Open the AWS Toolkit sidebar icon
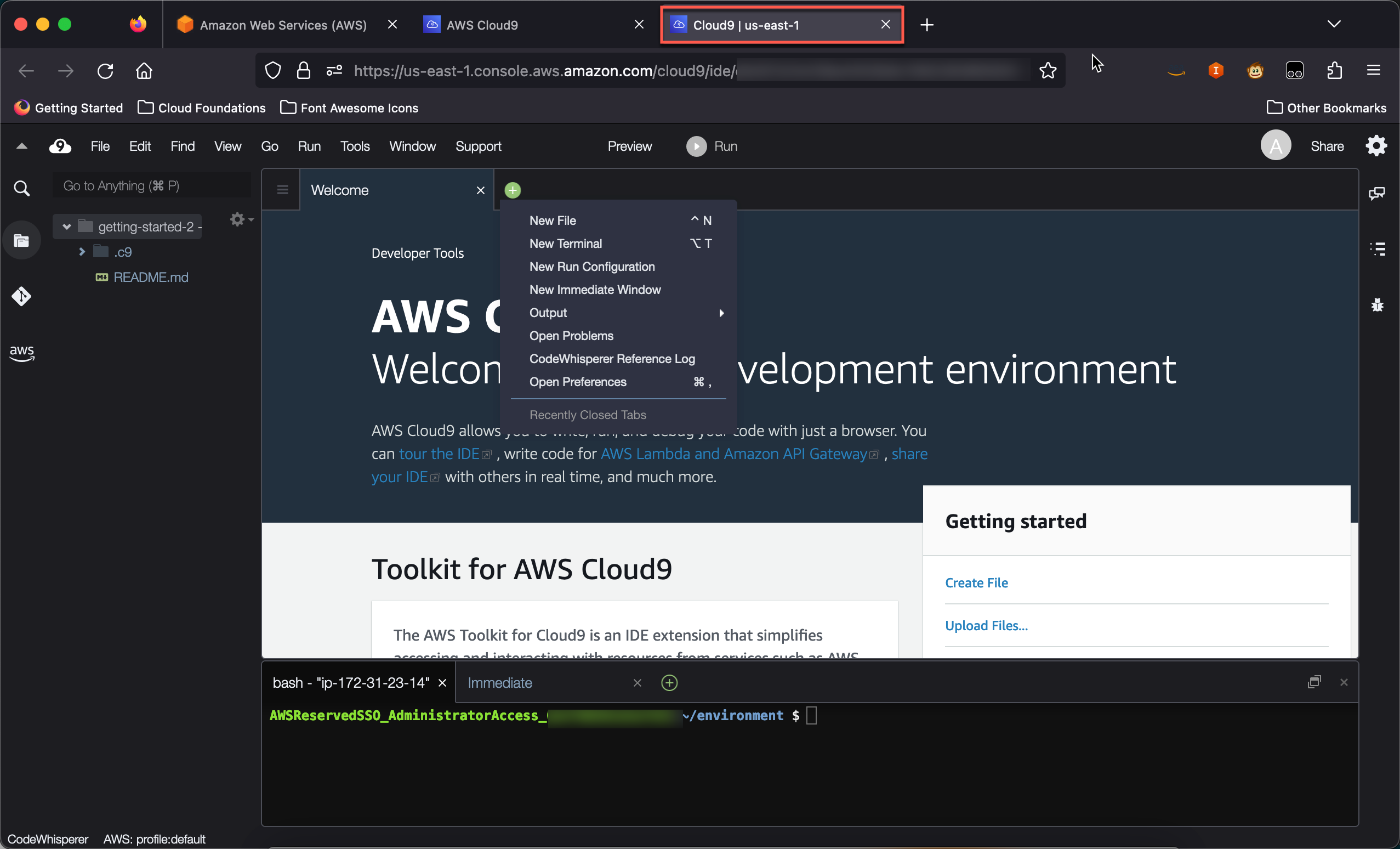 21,353
